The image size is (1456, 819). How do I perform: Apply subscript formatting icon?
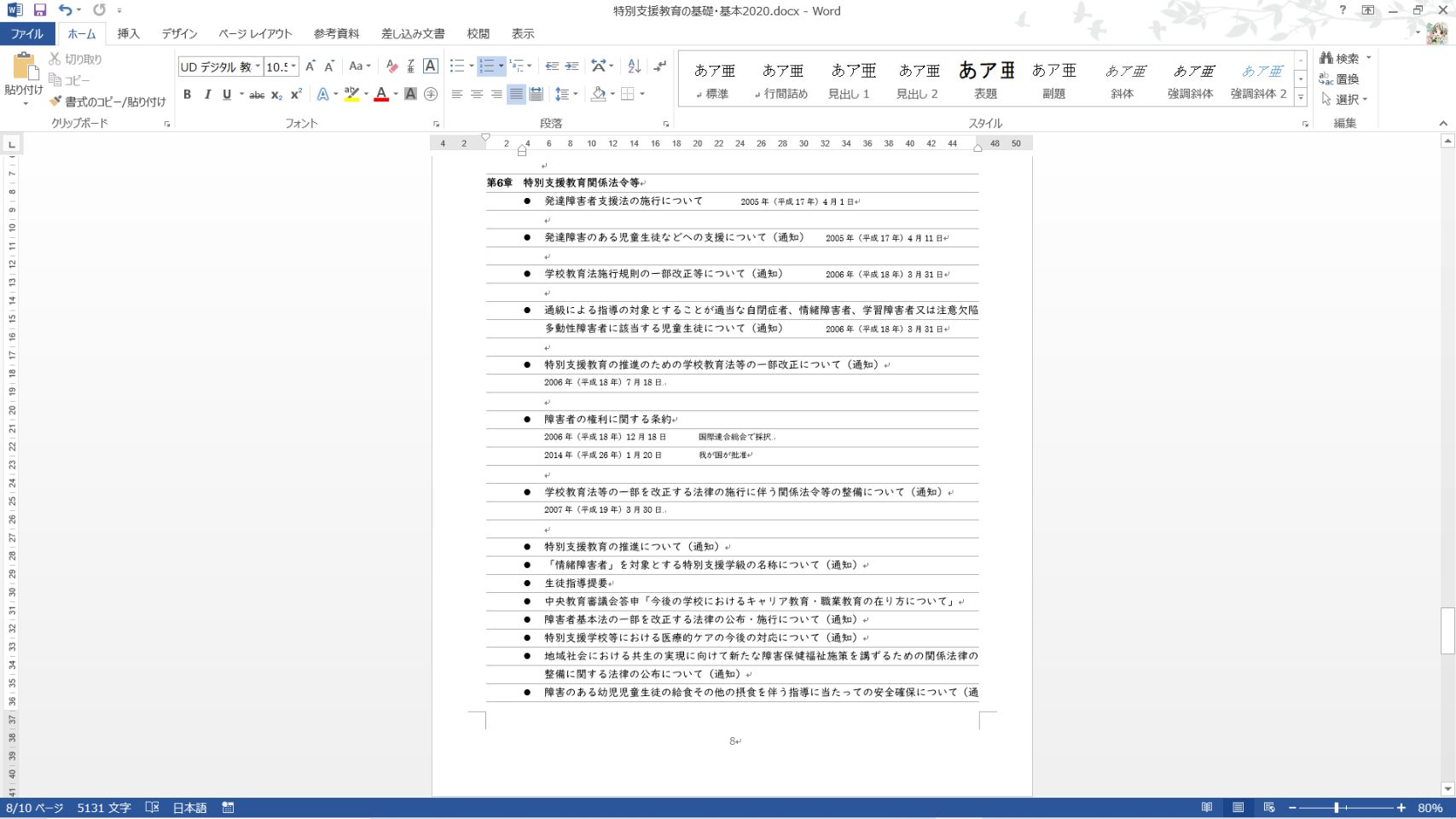coord(276,95)
